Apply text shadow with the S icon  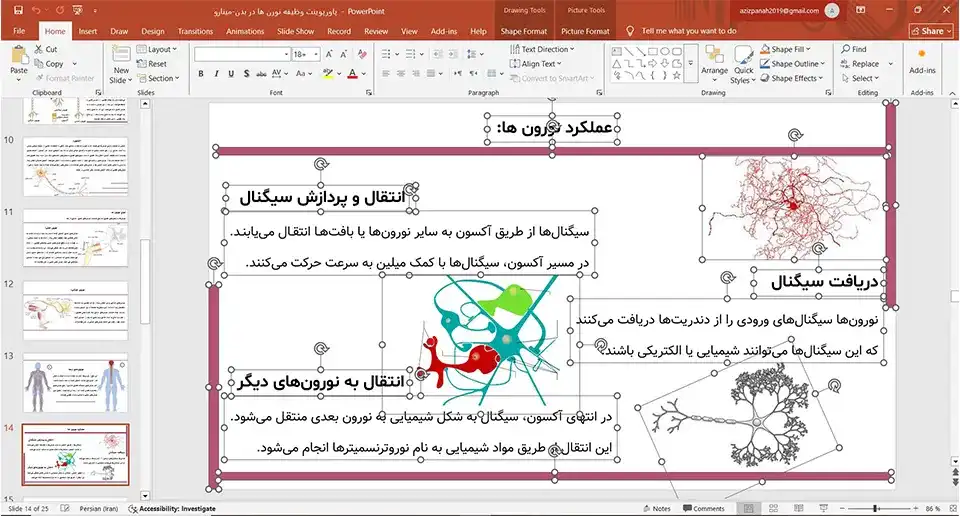click(246, 73)
